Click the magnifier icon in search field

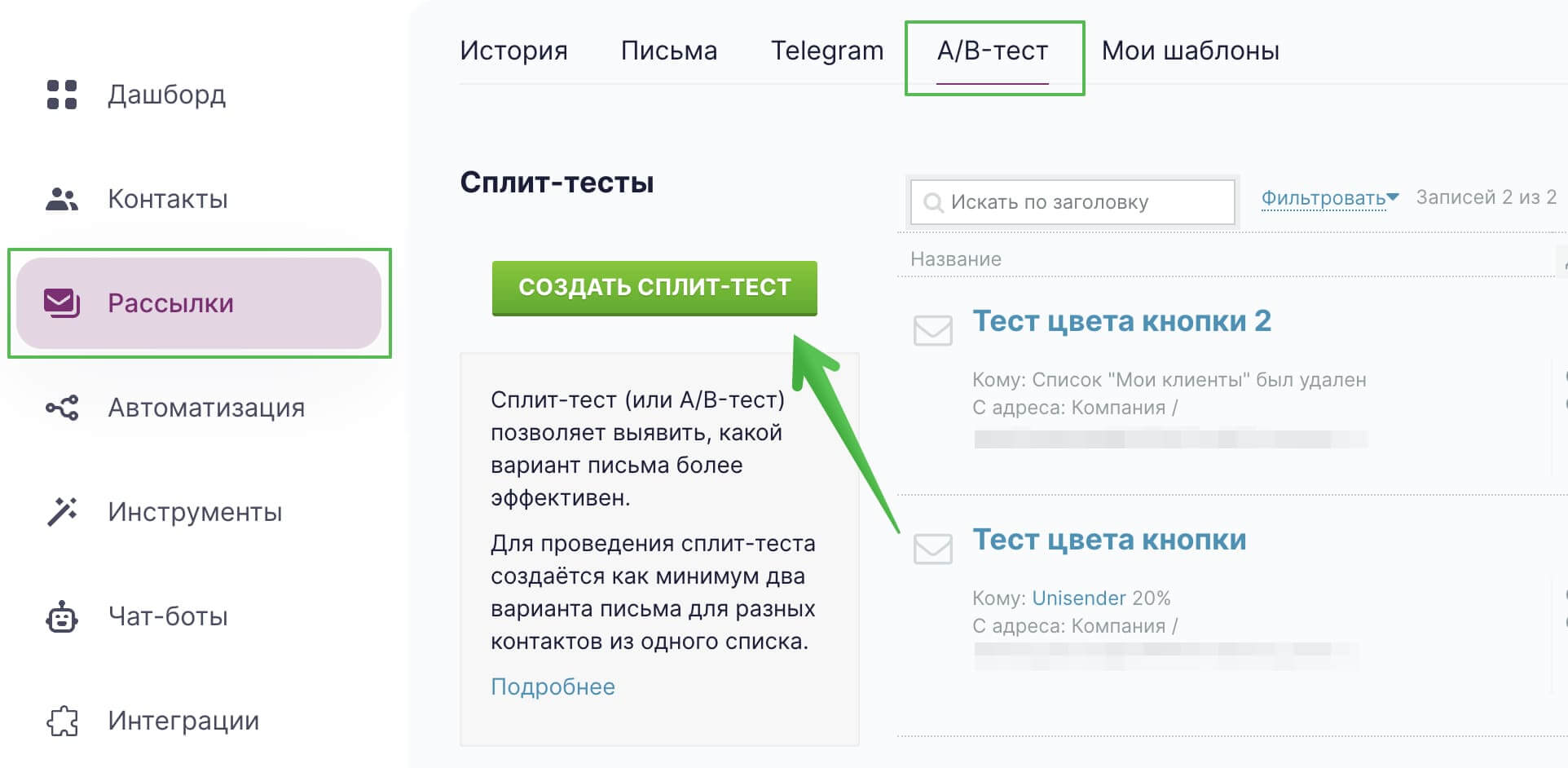point(933,201)
